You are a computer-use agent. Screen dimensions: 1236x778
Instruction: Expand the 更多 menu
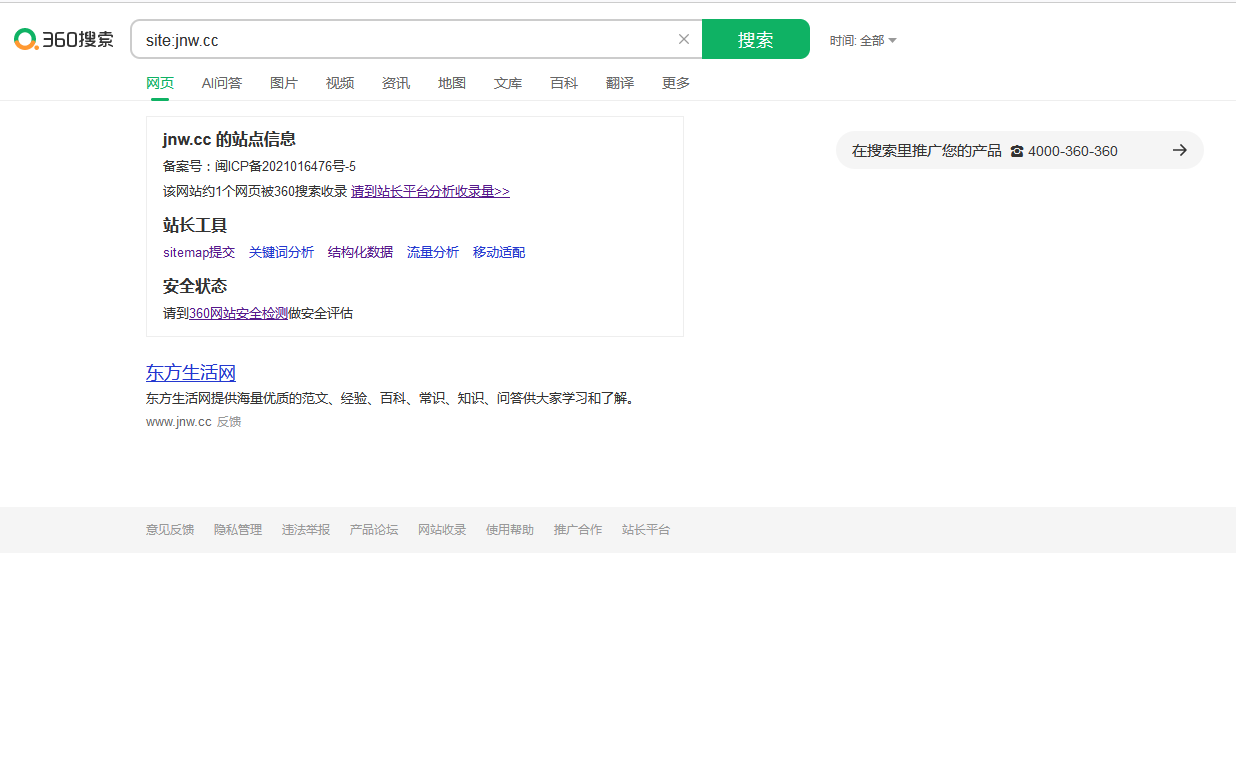676,83
